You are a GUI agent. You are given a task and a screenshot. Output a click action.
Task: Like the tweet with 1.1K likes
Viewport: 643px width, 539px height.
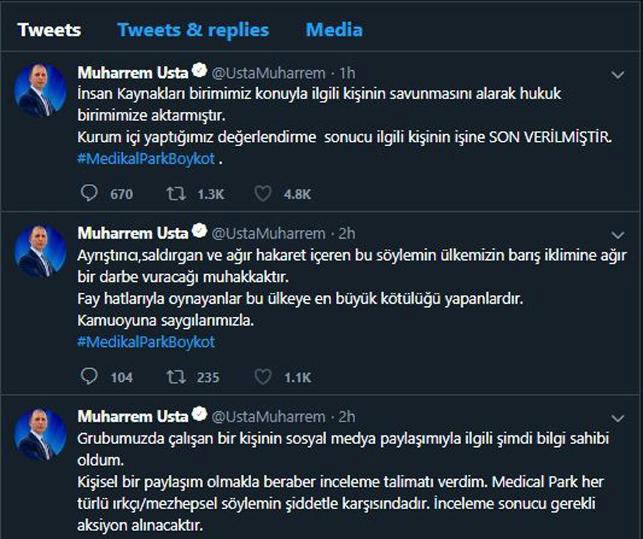tap(263, 377)
